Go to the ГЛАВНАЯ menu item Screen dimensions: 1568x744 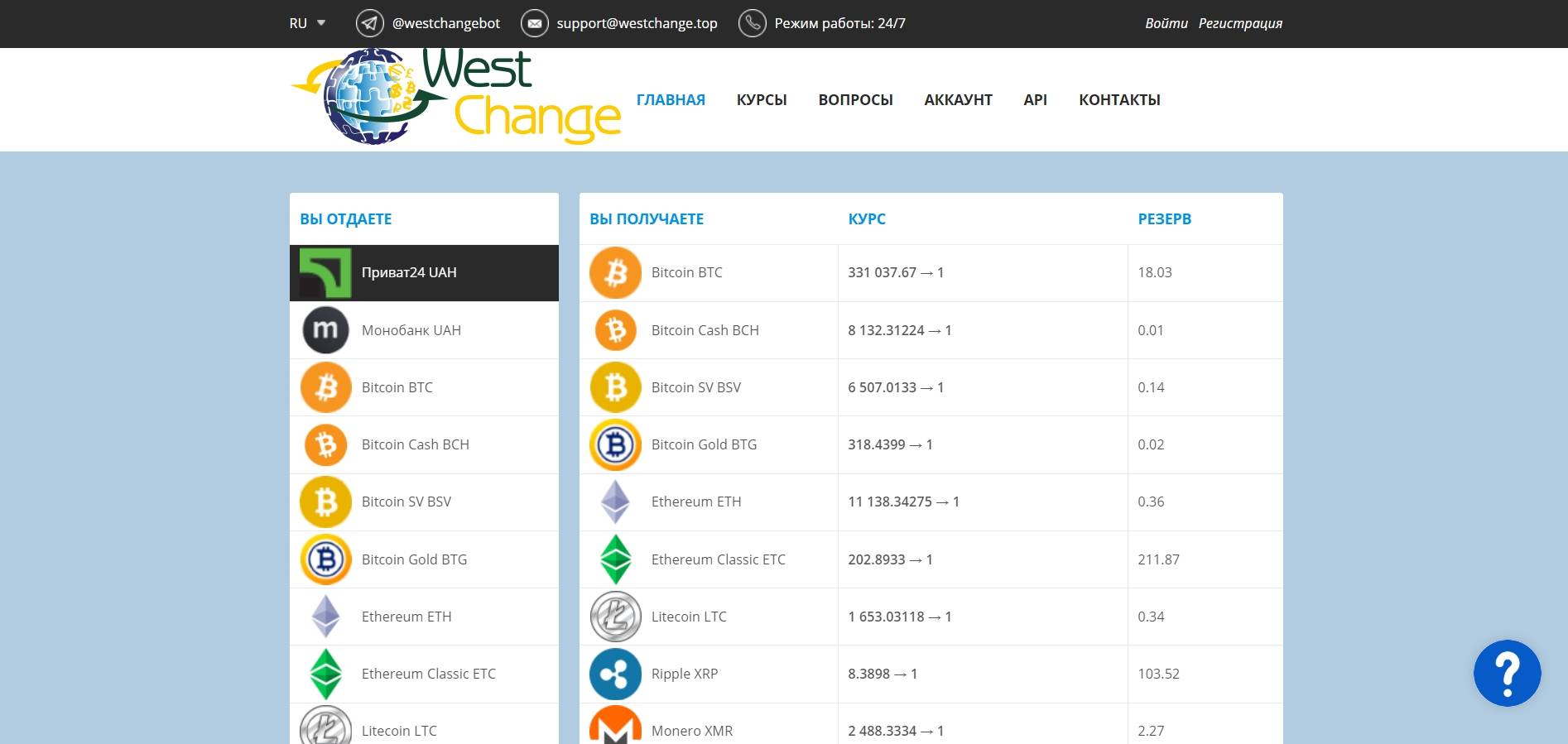(x=671, y=100)
